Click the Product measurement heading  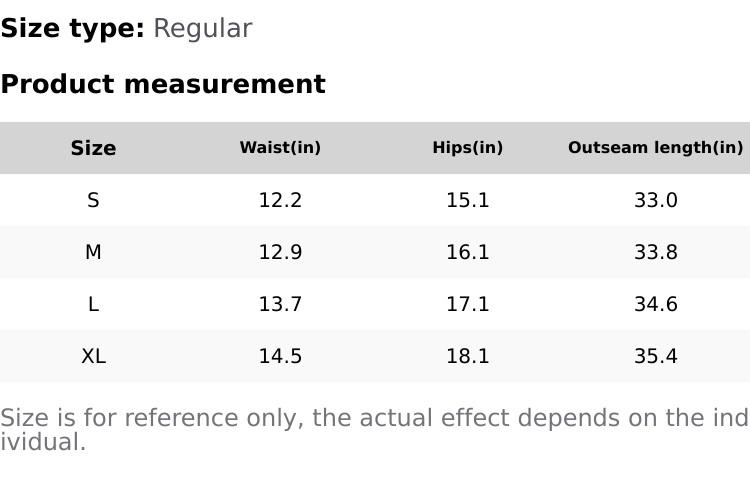pyautogui.click(x=163, y=84)
